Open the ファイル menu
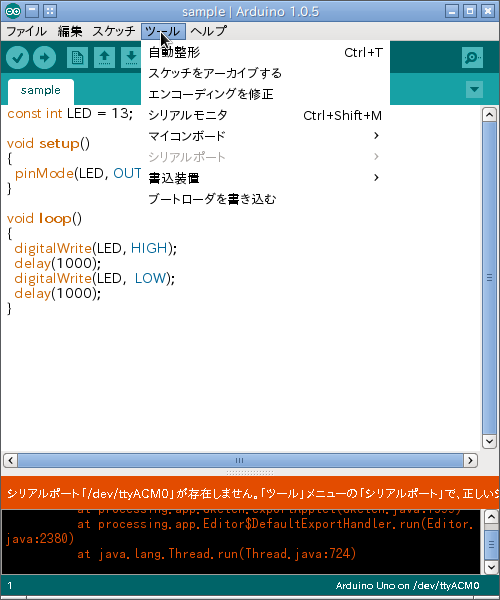The height and width of the screenshot is (600, 500). click(26, 31)
